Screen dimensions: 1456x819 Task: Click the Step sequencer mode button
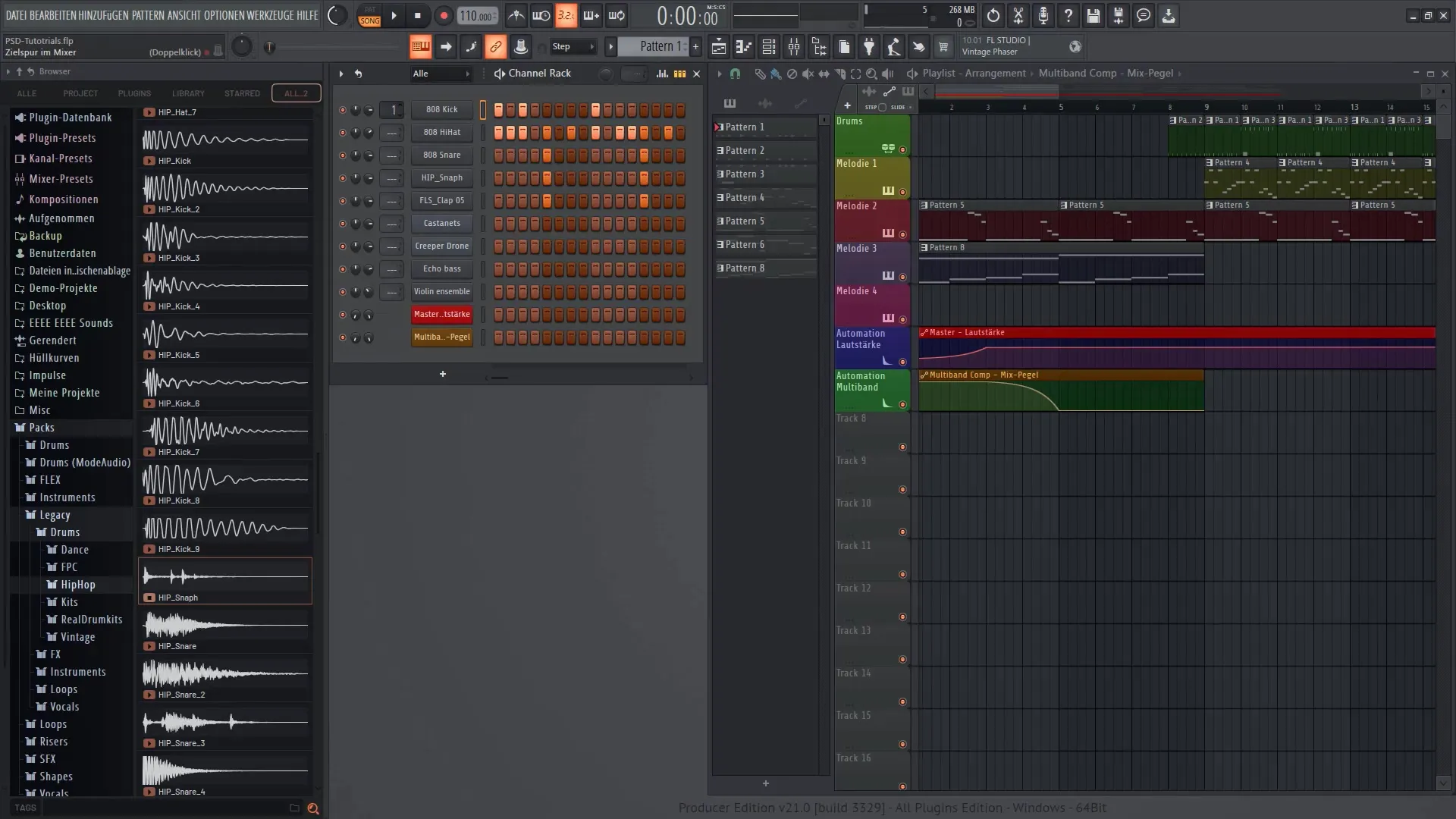[x=560, y=47]
